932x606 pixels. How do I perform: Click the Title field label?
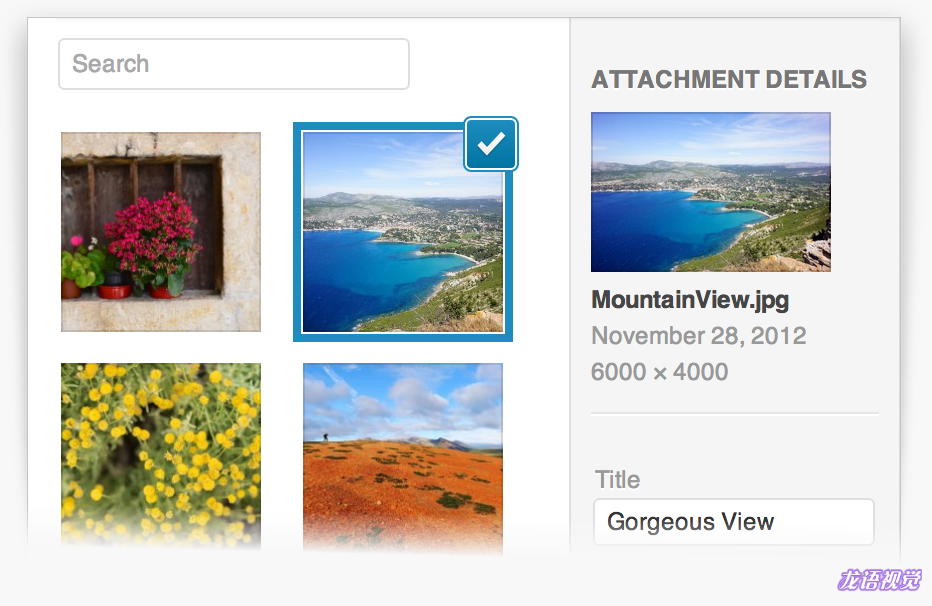[618, 479]
